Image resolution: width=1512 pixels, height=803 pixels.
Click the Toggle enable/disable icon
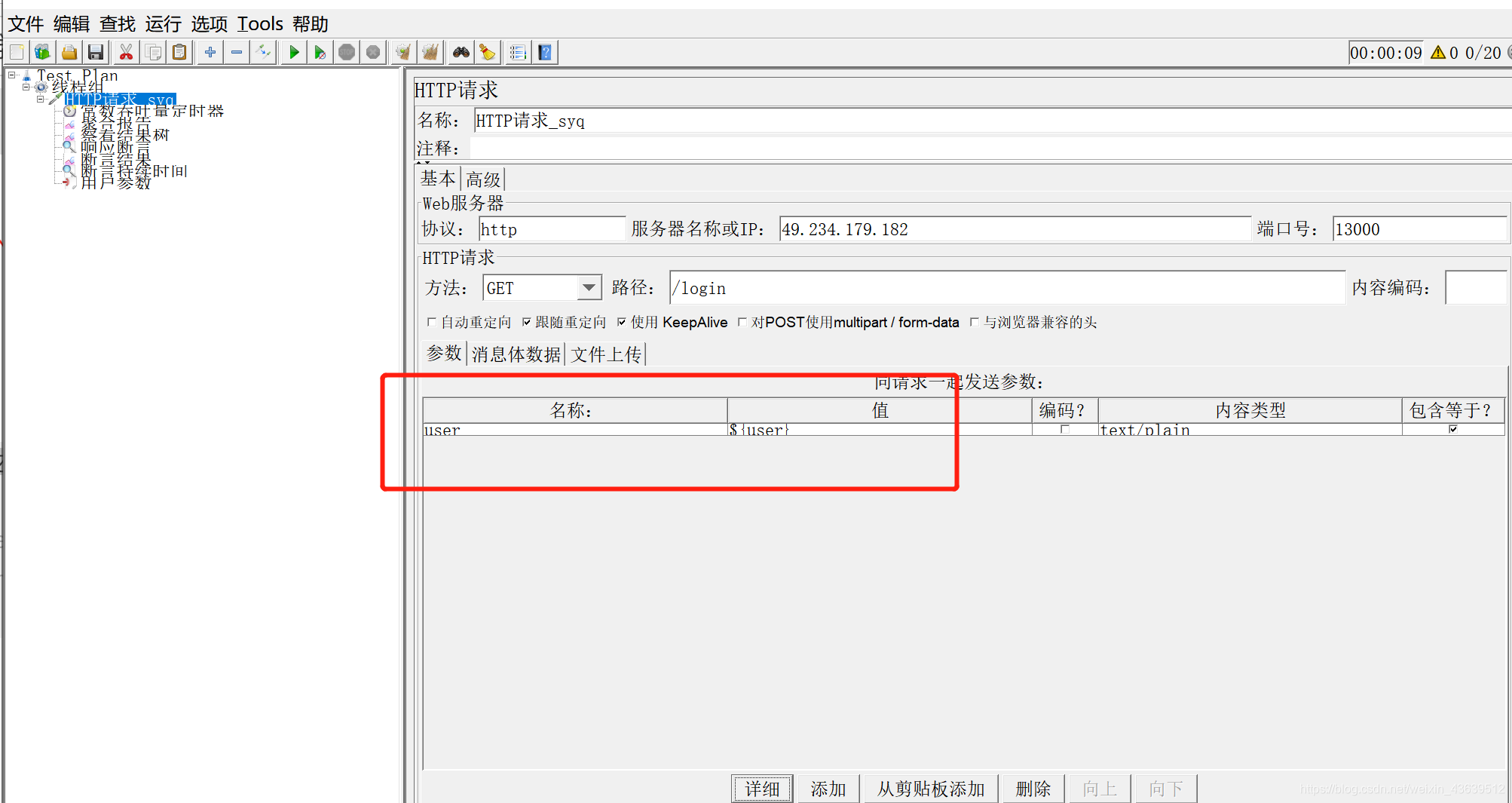(263, 52)
